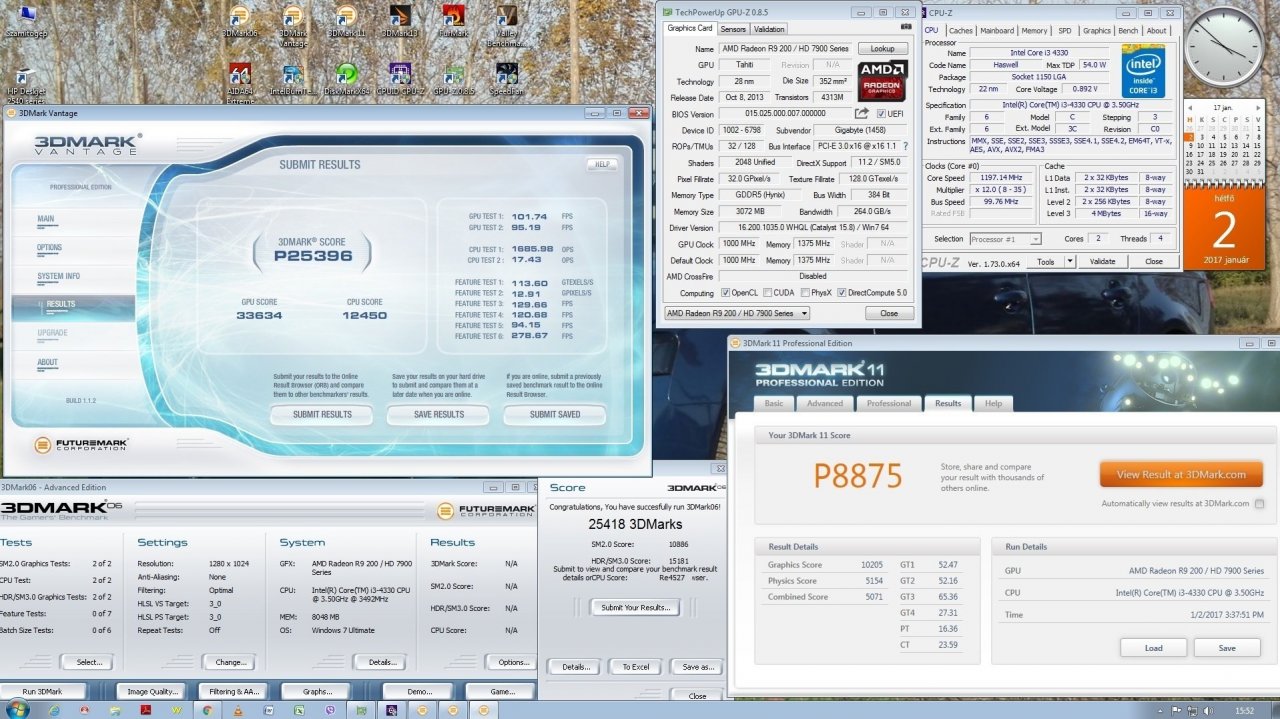
Task: Open AIDA64 Extreme desktop icon
Action: point(239,82)
